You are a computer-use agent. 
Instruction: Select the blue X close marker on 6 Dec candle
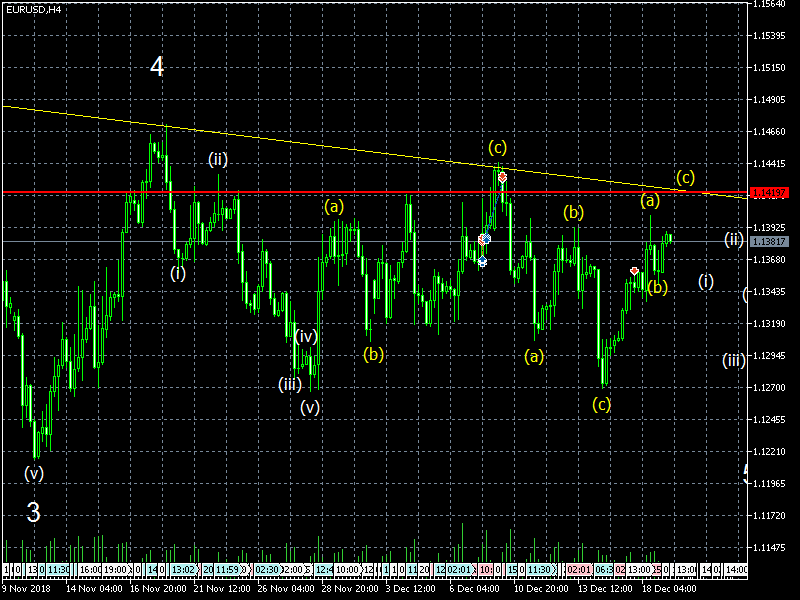click(x=487, y=239)
